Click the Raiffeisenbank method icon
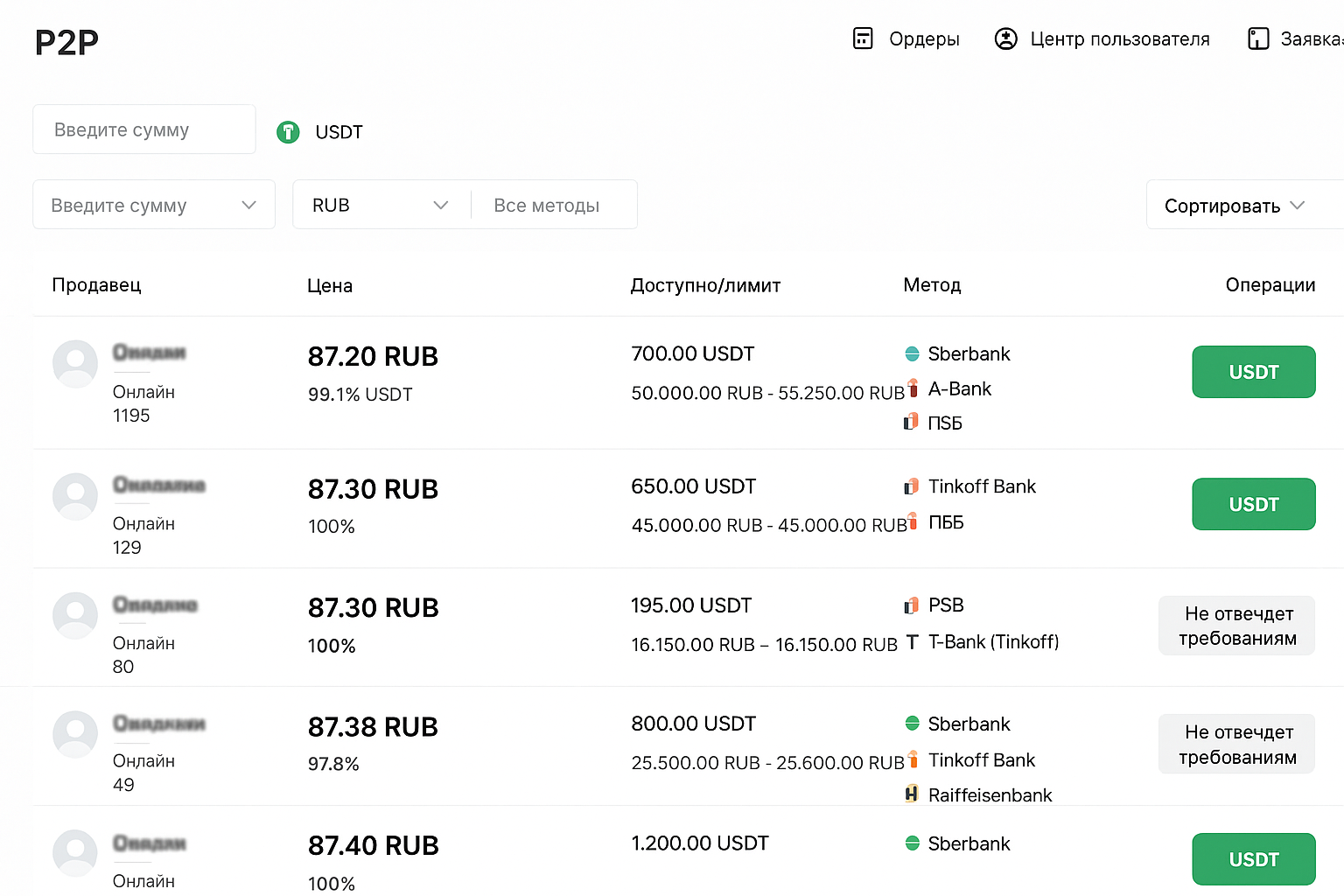Viewport: 1344px width, 896px height. [x=912, y=794]
